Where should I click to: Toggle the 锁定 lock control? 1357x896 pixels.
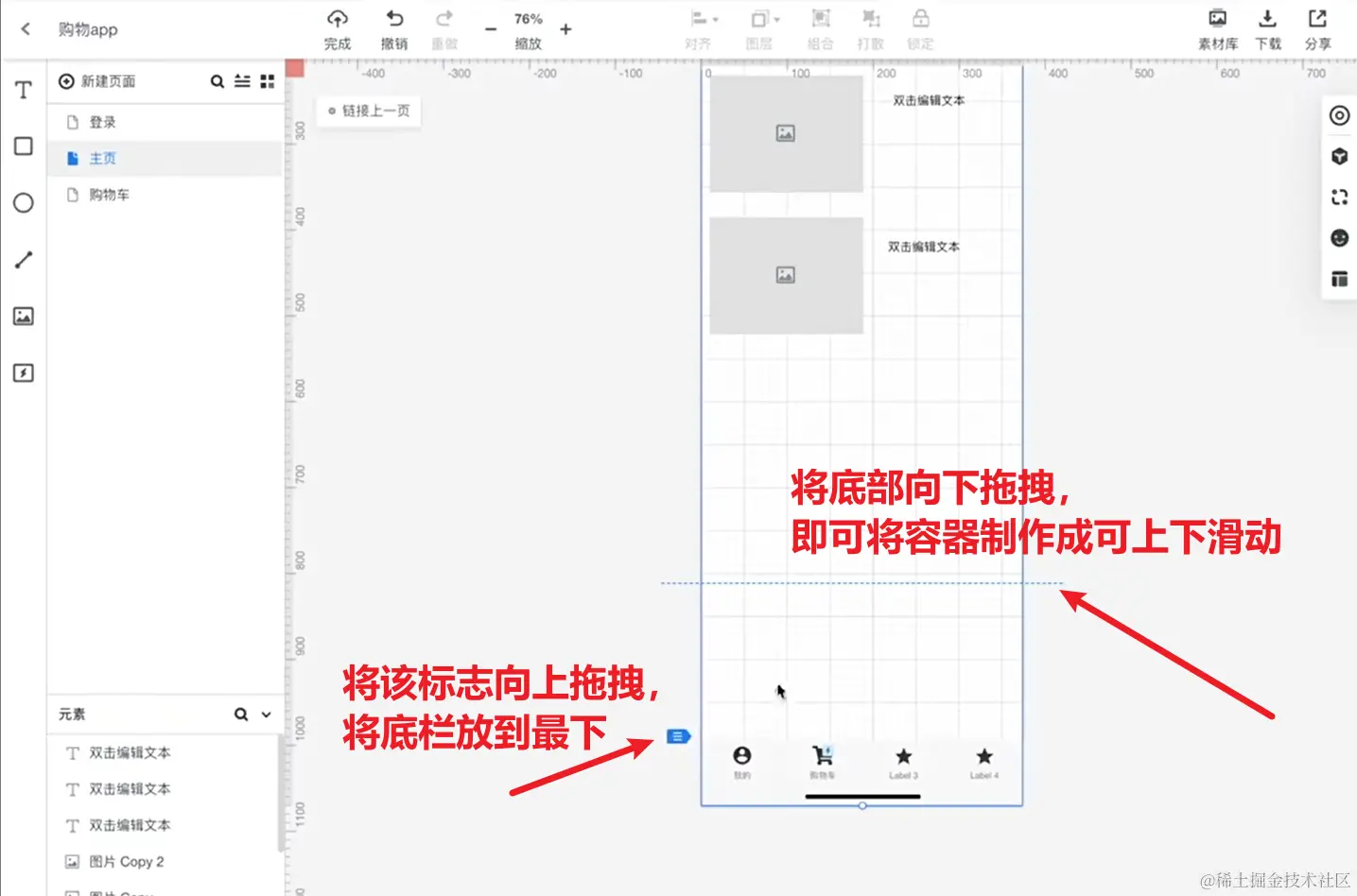[x=920, y=28]
